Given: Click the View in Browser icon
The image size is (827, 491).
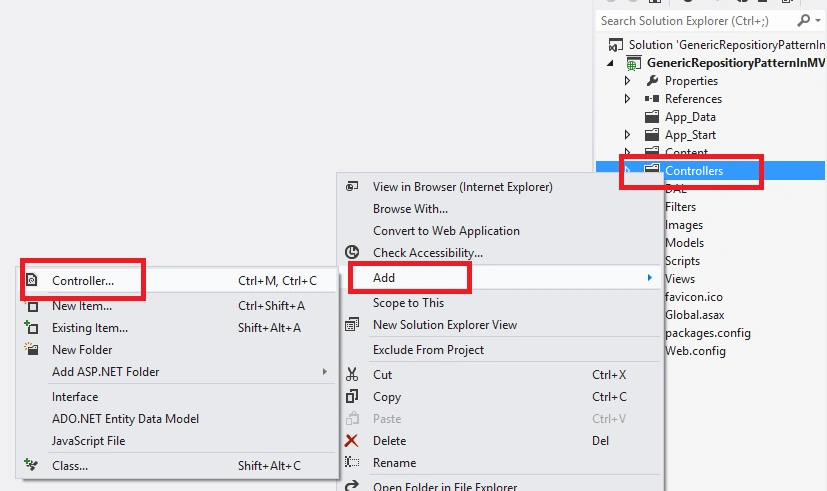Looking at the screenshot, I should click(x=352, y=186).
